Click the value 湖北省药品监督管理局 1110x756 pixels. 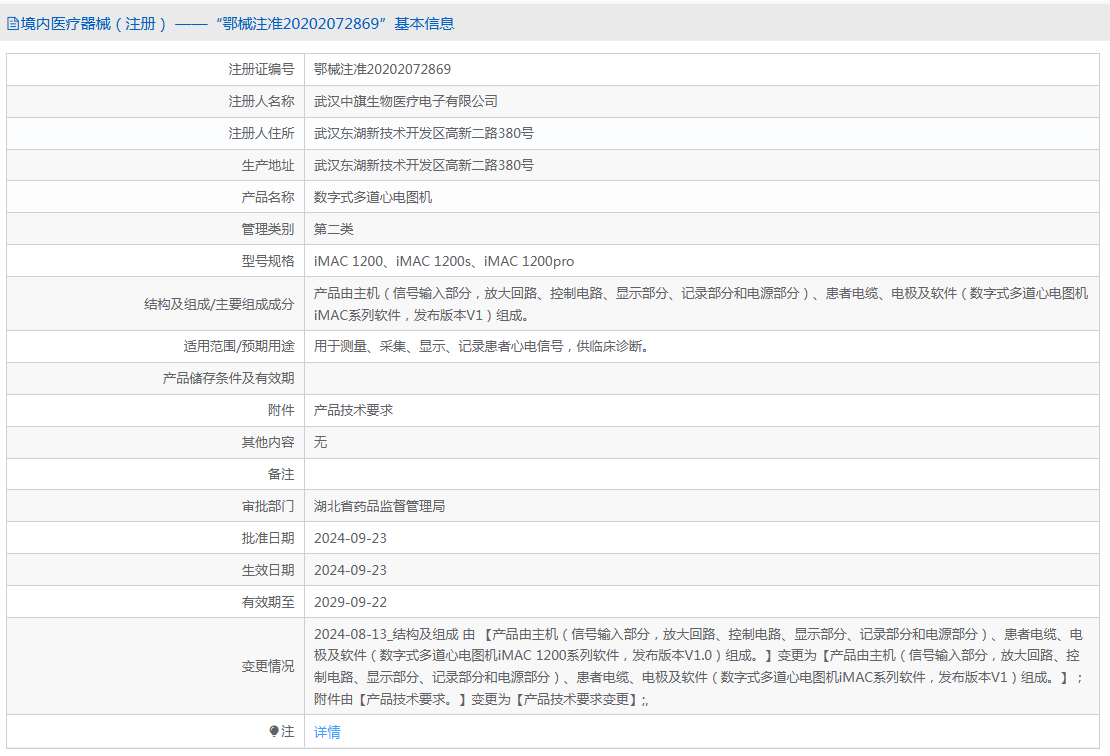click(379, 506)
